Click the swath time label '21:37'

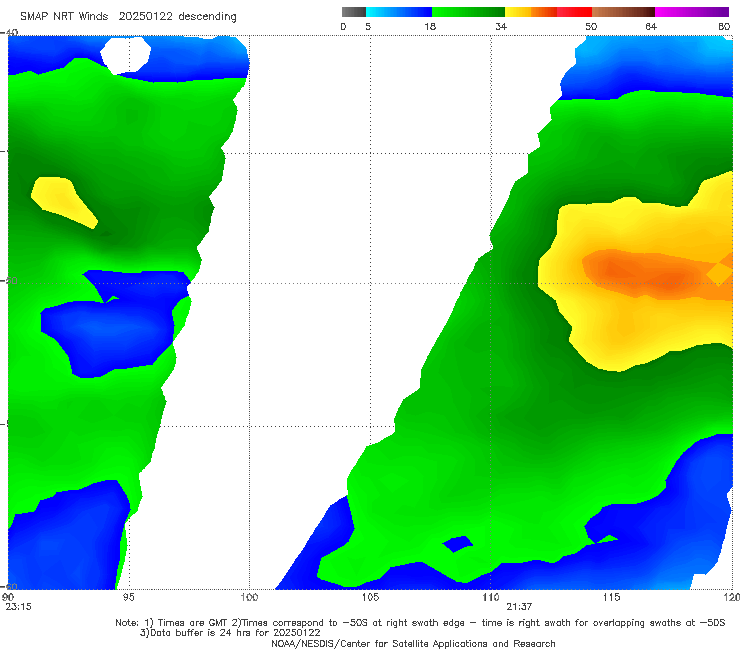pos(519,607)
